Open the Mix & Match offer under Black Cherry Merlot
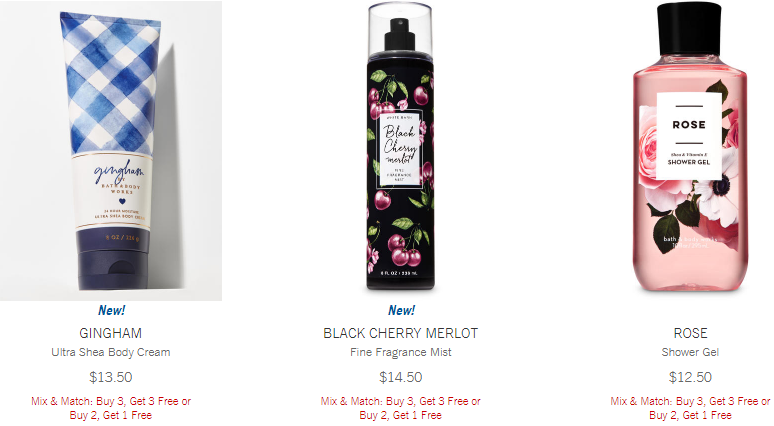Screen dimensions: 774x426 pyautogui.click(x=400, y=408)
